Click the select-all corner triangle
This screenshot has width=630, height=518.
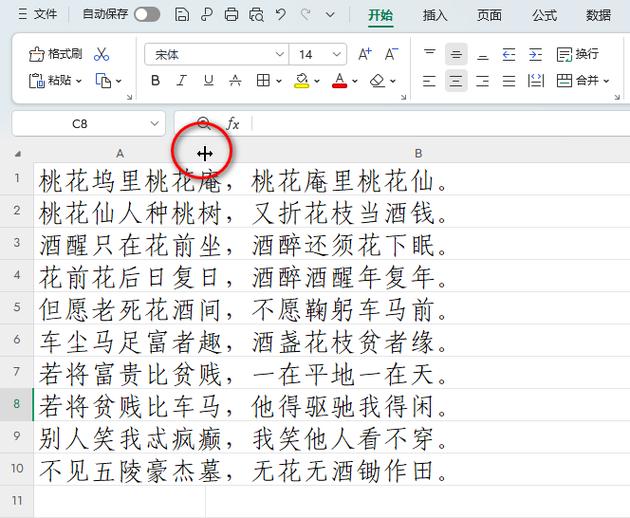[x=17, y=154]
